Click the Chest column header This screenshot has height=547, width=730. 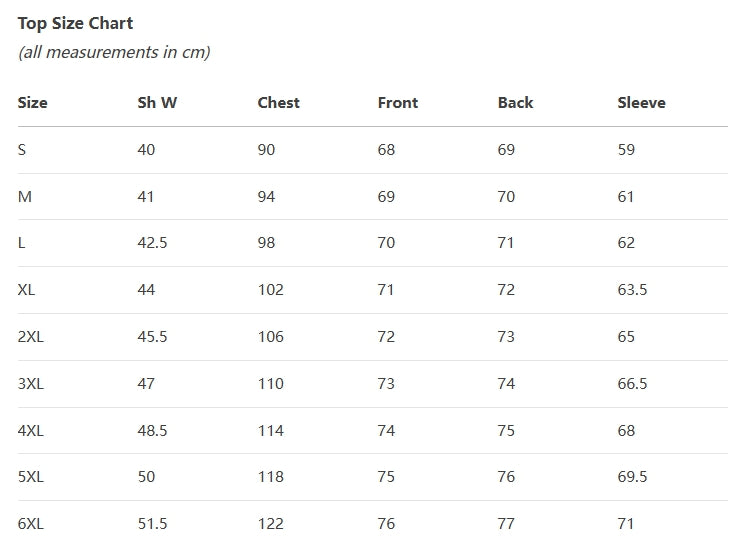pos(278,102)
